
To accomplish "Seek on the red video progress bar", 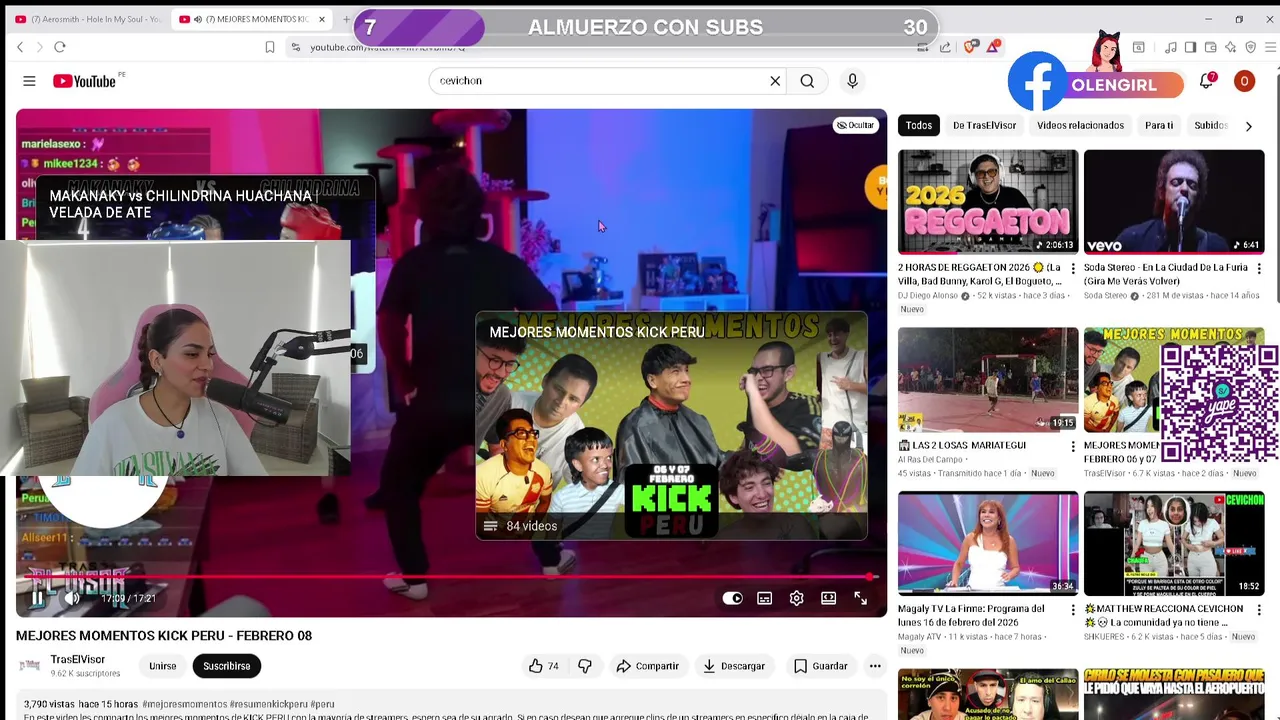I will [447, 577].
